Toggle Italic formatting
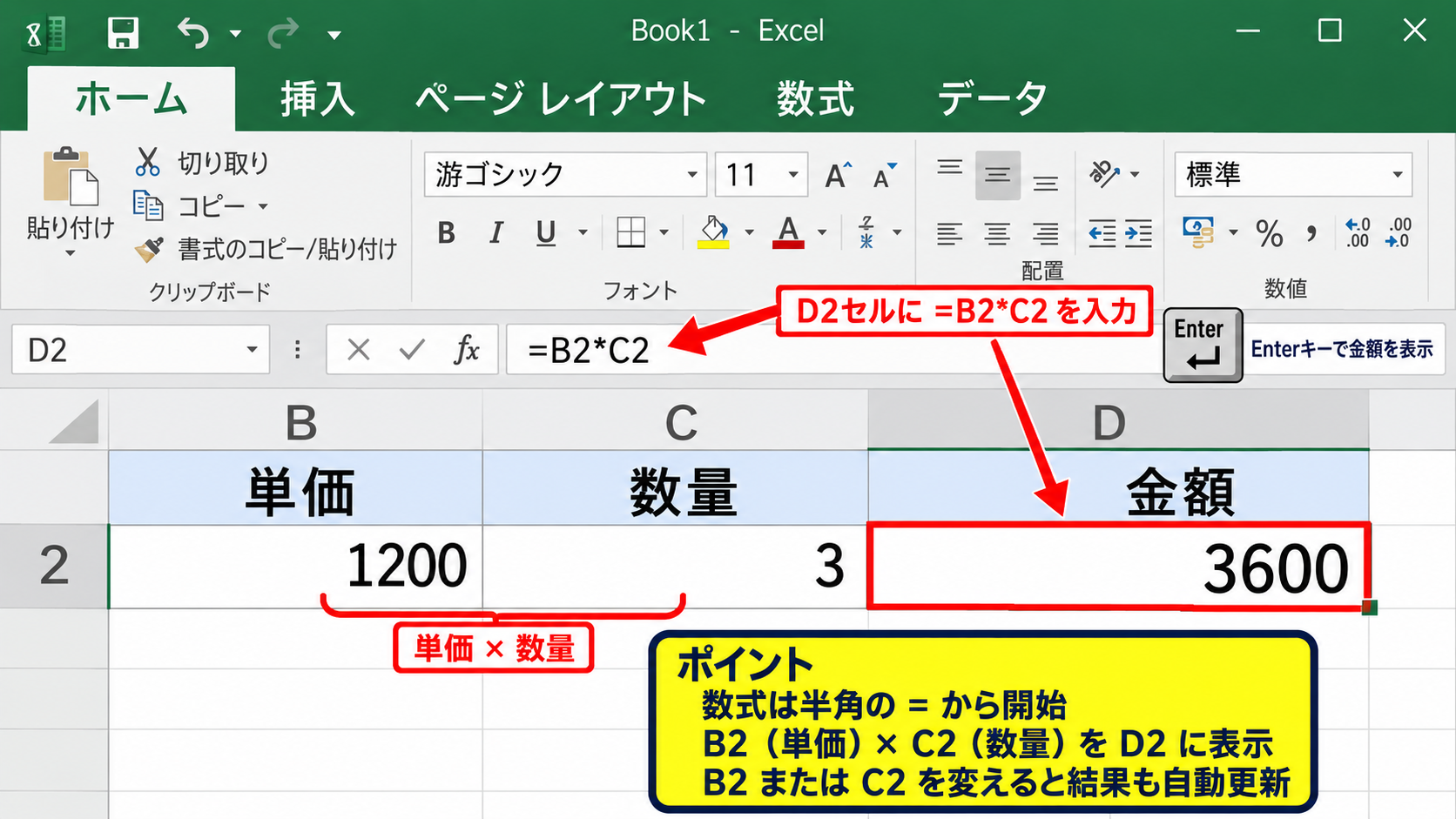The width and height of the screenshot is (1456, 819). [495, 232]
